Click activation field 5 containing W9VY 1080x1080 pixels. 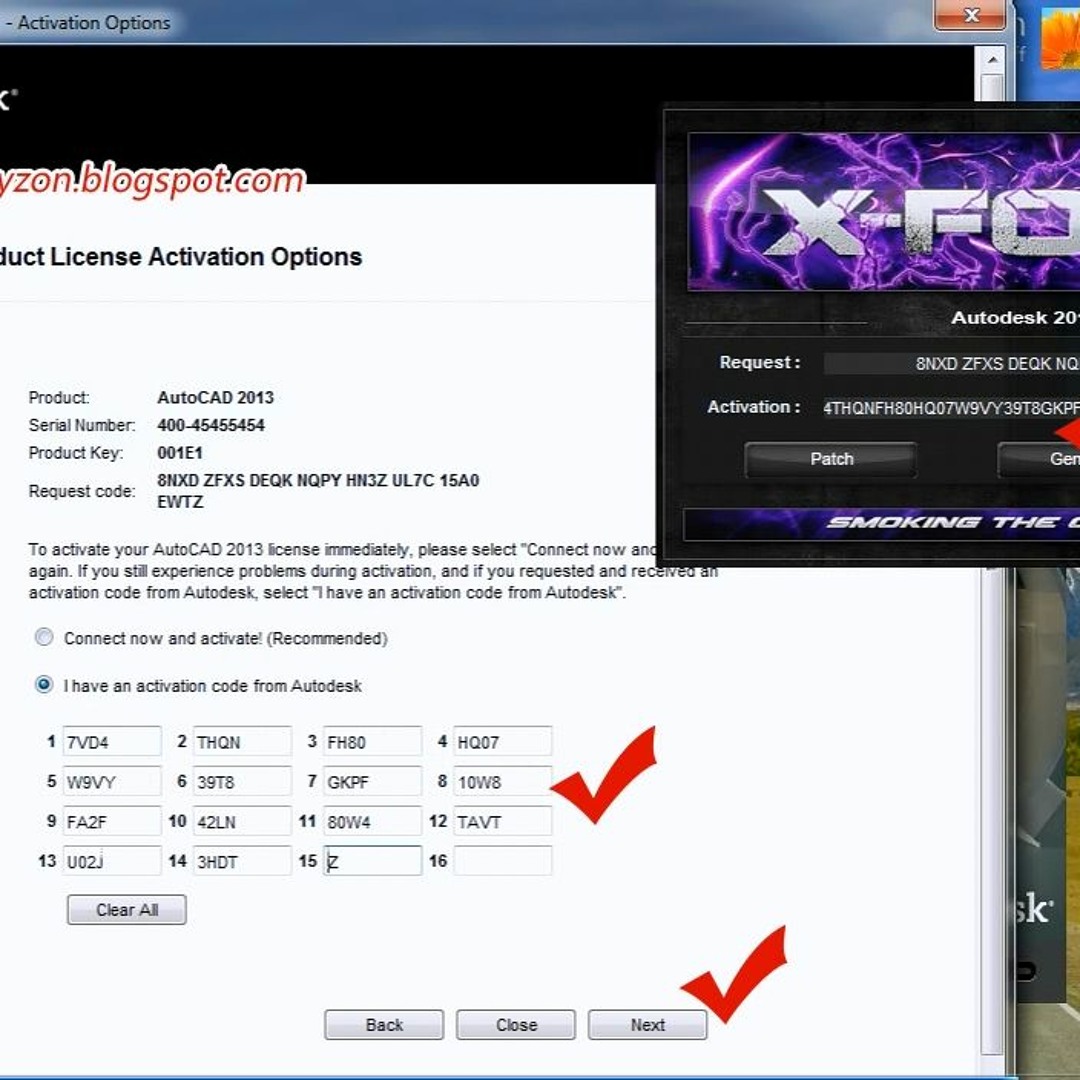tap(111, 782)
